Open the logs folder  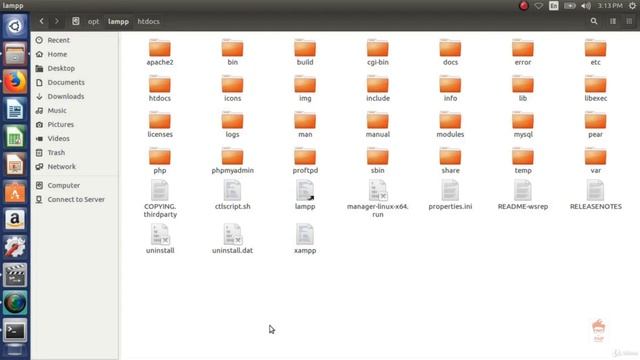click(x=232, y=124)
